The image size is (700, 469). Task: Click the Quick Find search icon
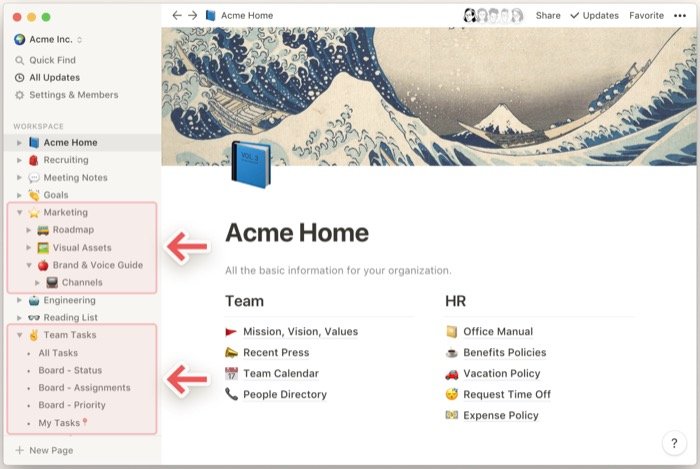click(x=20, y=60)
